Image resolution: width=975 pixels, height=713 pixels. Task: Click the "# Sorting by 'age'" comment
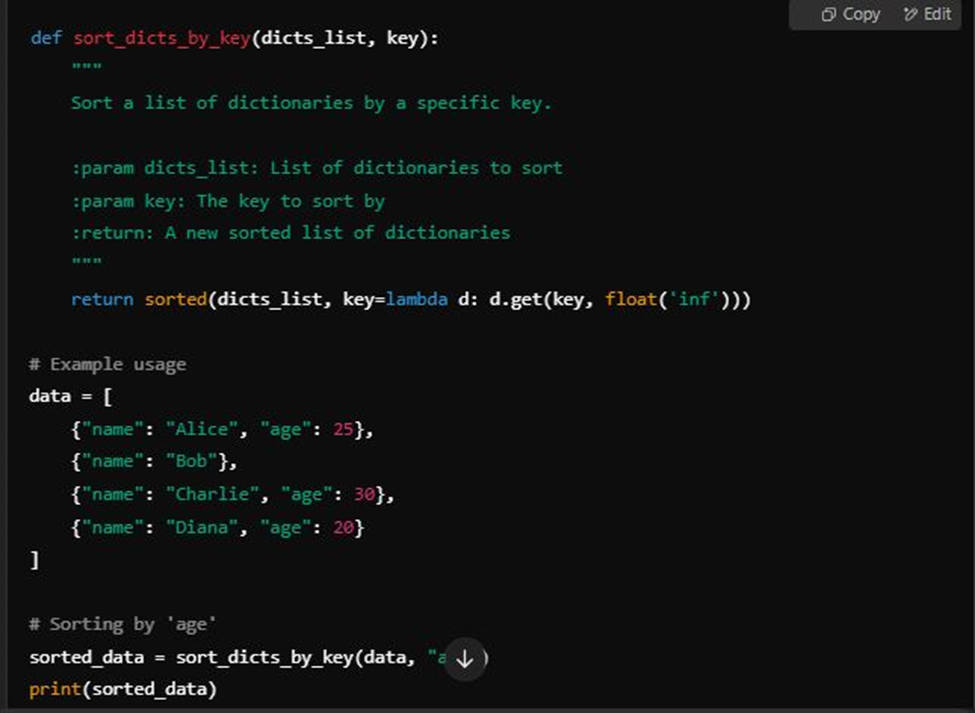point(122,624)
